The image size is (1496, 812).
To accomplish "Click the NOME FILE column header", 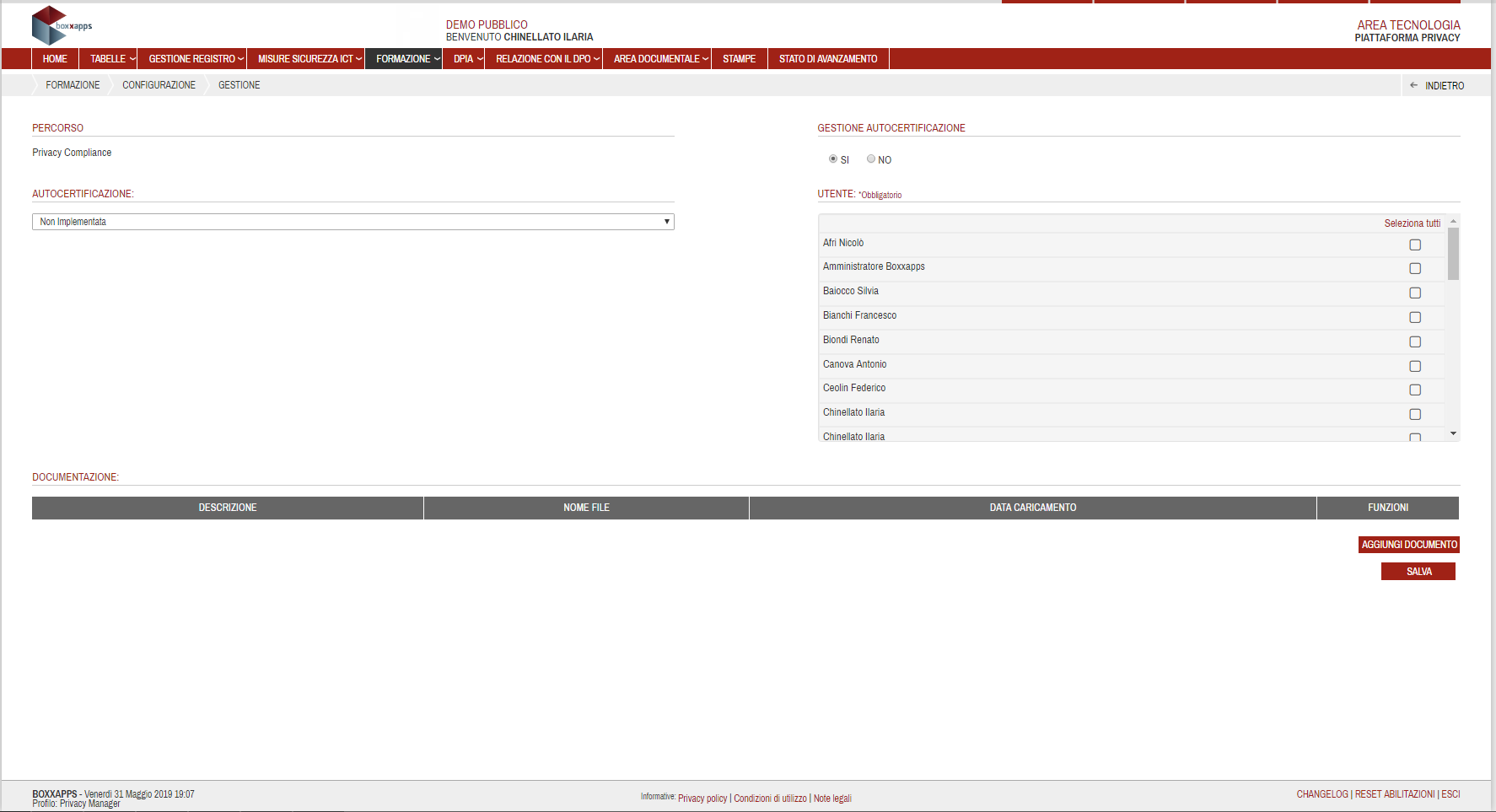I will coord(586,508).
